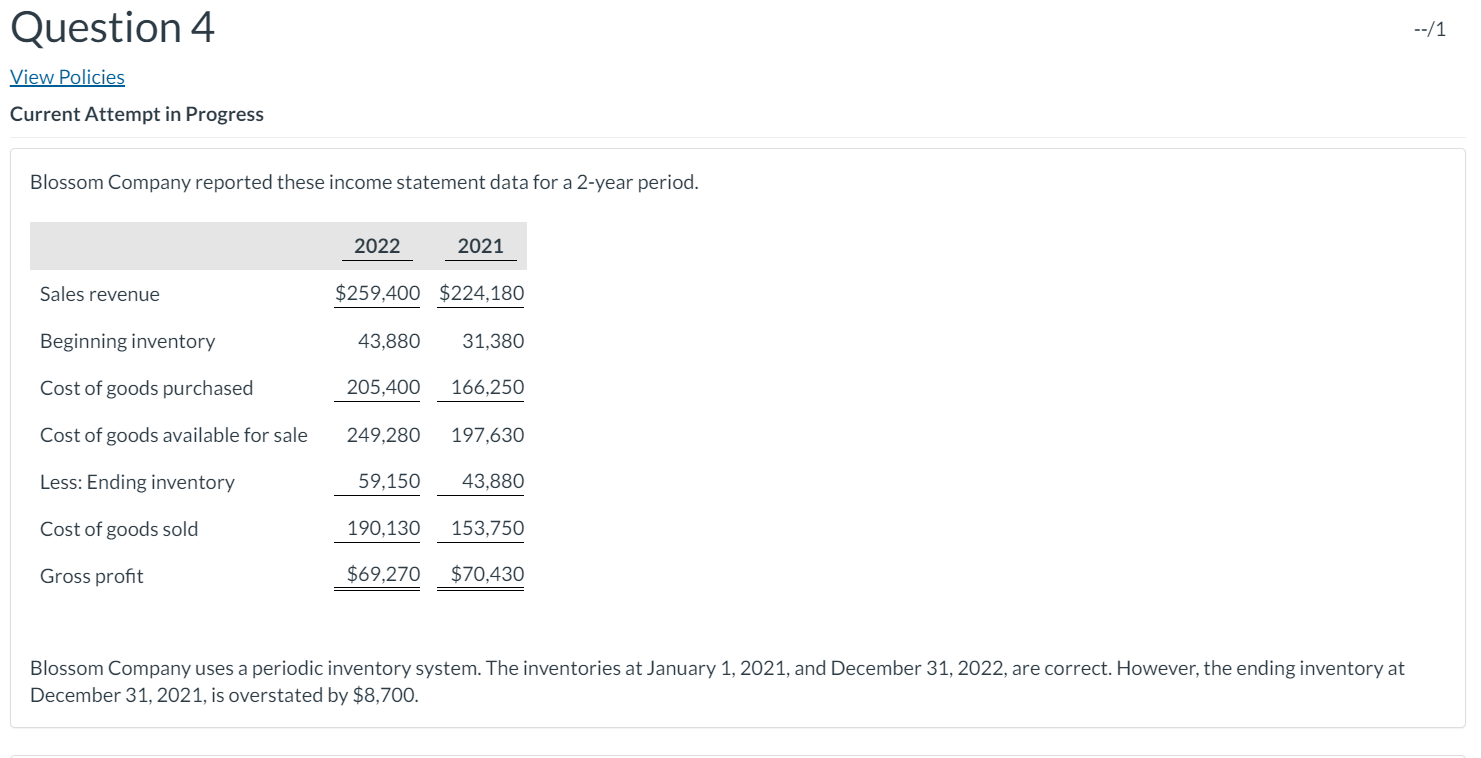Select the $259,400 sales figure
The height and width of the screenshot is (758, 1481).
[x=377, y=293]
